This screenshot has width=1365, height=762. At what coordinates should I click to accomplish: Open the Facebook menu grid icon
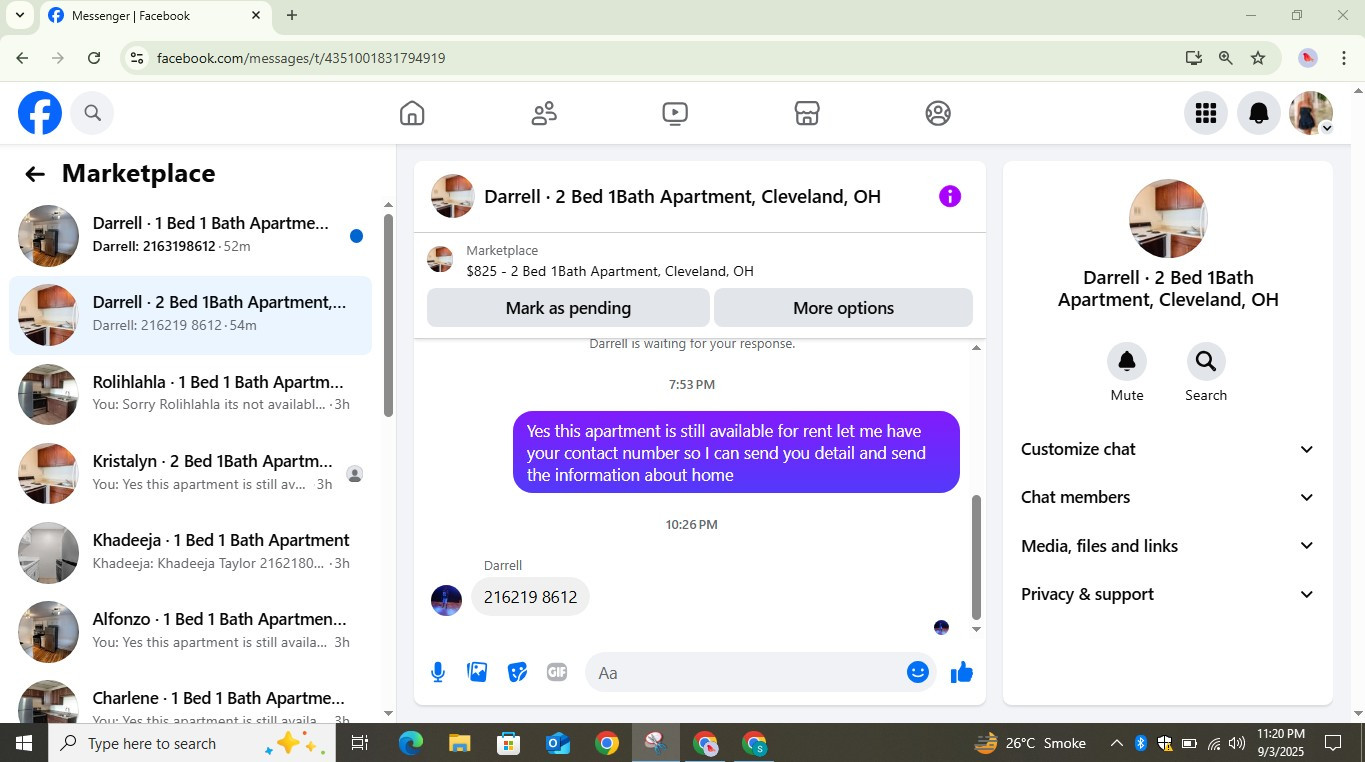click(x=1206, y=113)
